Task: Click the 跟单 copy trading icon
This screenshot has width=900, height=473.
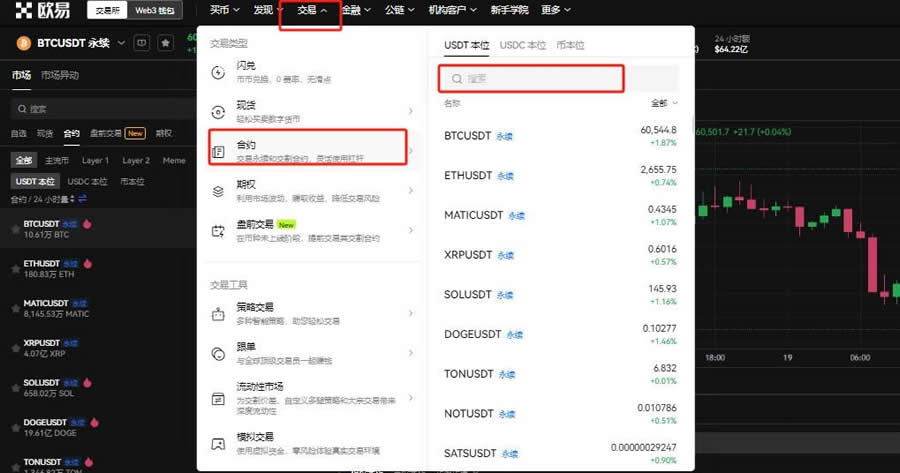Action: point(219,353)
